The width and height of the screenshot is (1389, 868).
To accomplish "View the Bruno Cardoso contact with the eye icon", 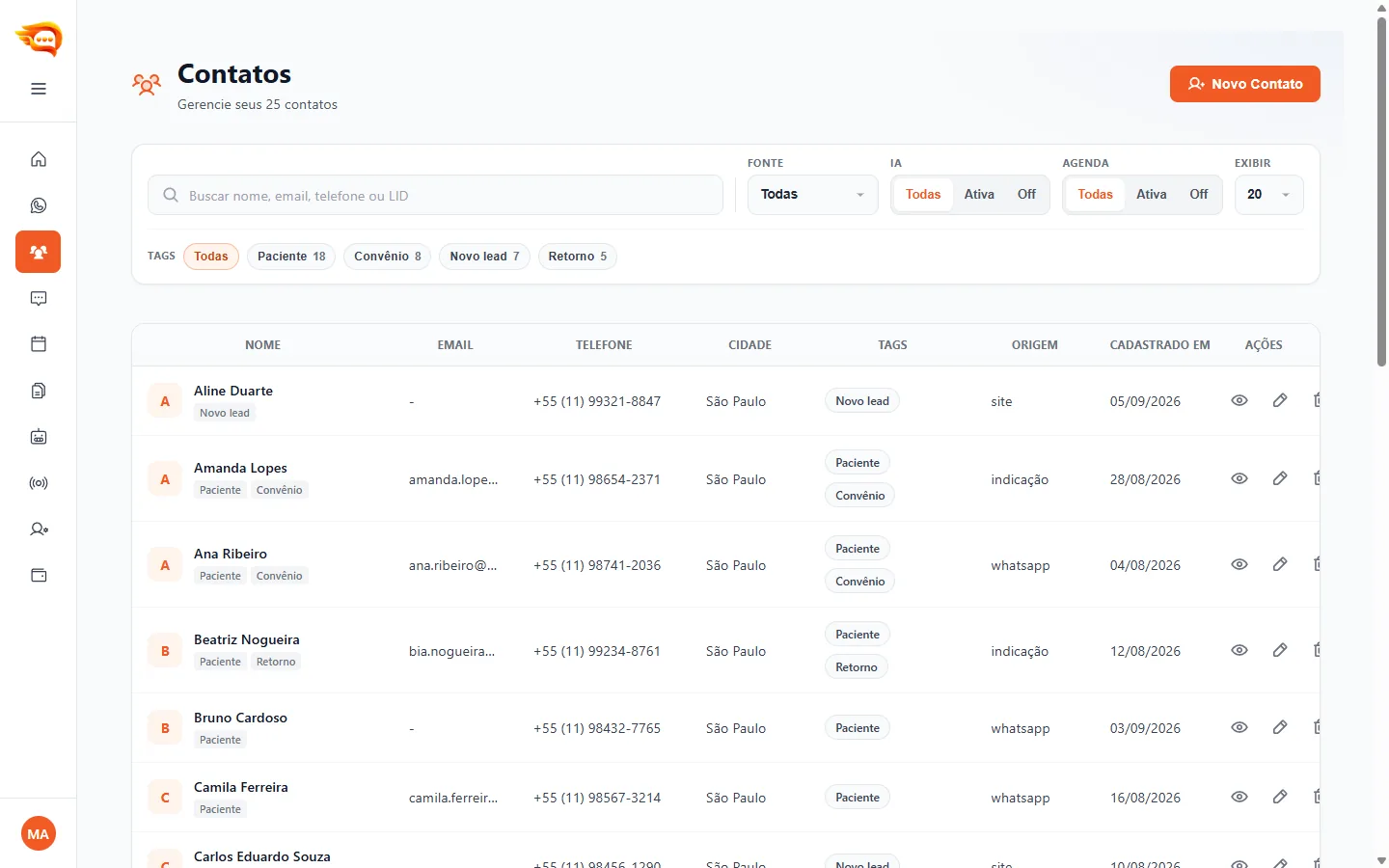I will 1239,727.
